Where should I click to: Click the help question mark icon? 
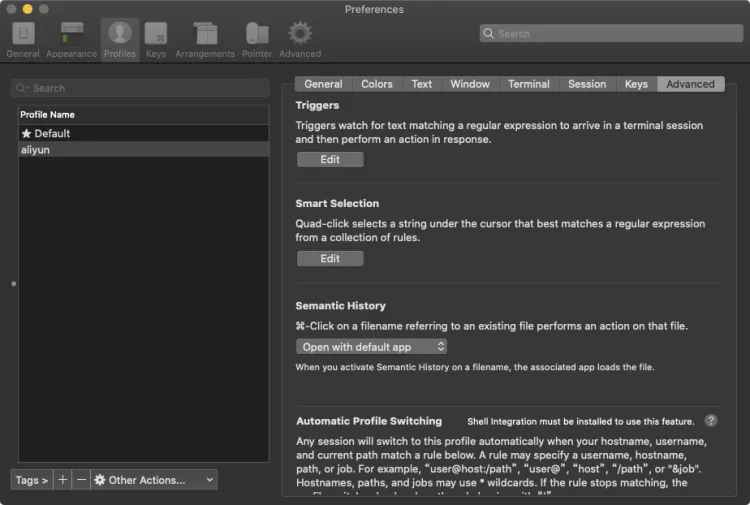click(x=711, y=421)
